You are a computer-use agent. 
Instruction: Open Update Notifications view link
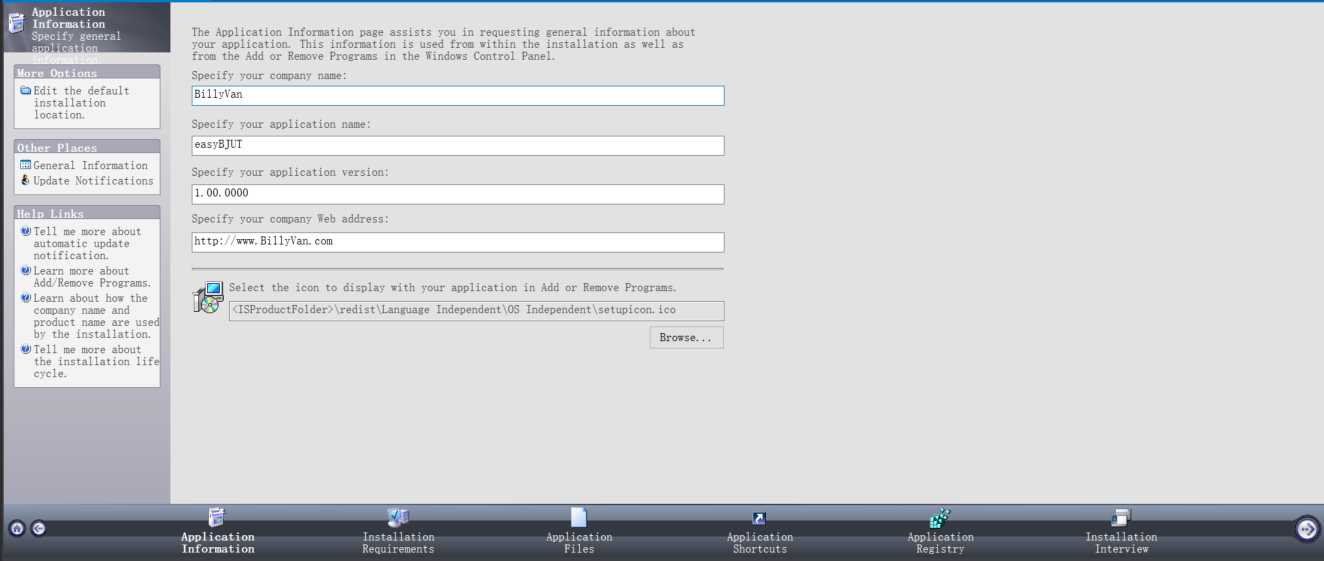pos(93,181)
